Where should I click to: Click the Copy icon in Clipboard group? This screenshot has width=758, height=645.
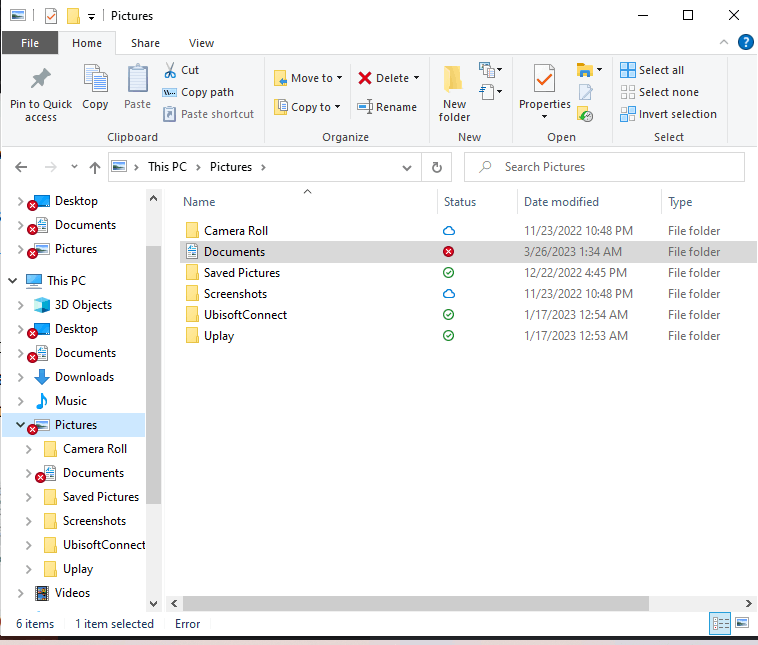coord(95,78)
